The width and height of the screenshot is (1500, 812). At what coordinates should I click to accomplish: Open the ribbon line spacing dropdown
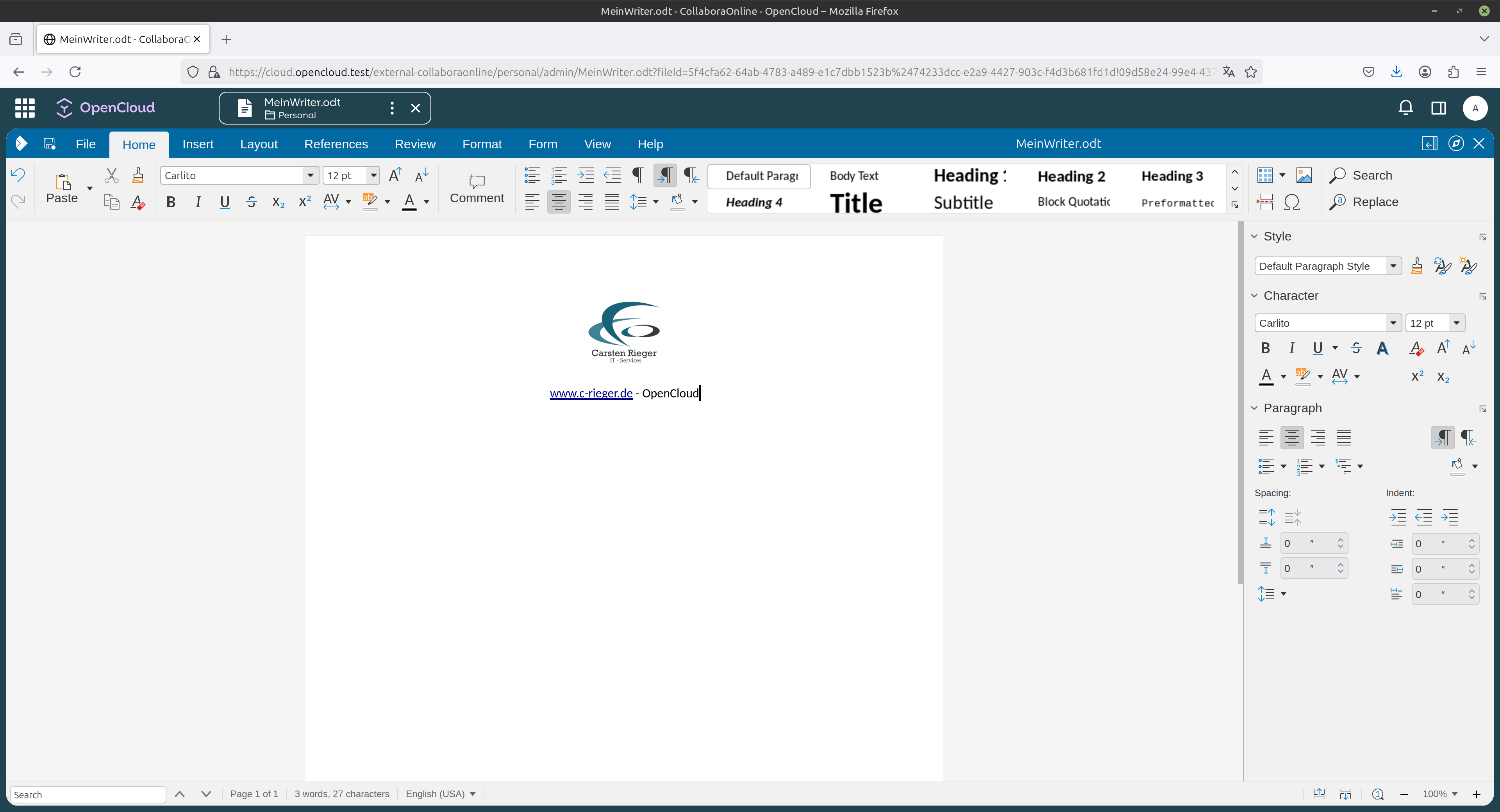[656, 202]
